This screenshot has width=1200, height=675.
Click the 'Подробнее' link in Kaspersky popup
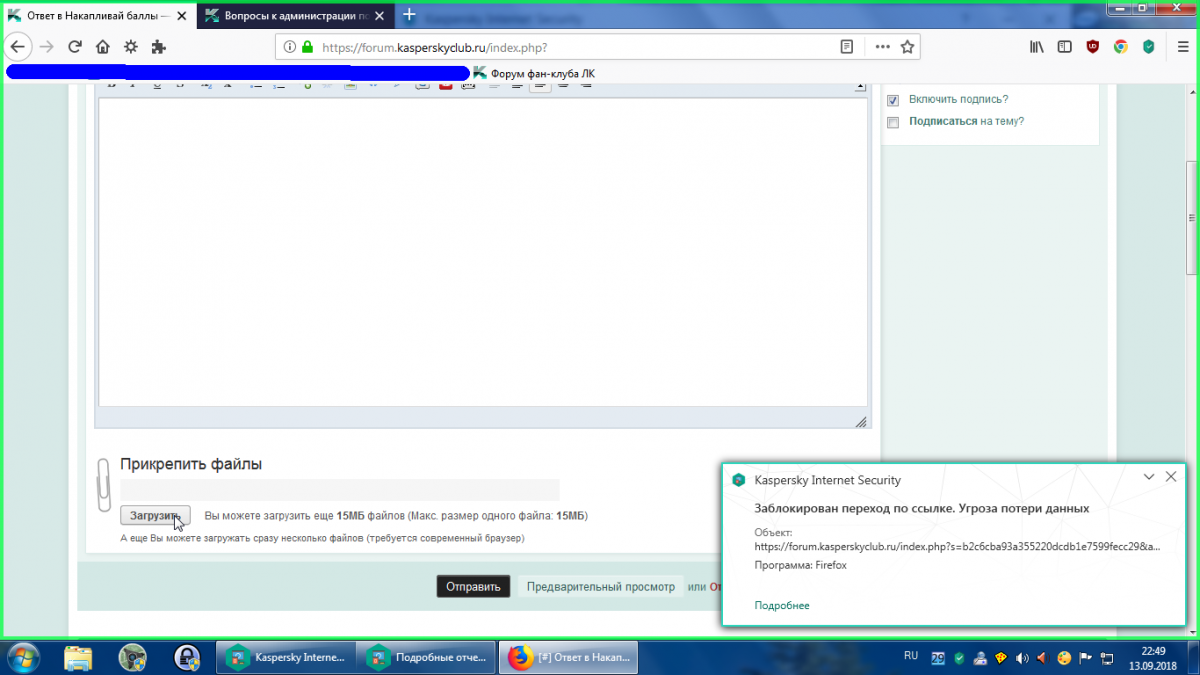click(x=782, y=605)
